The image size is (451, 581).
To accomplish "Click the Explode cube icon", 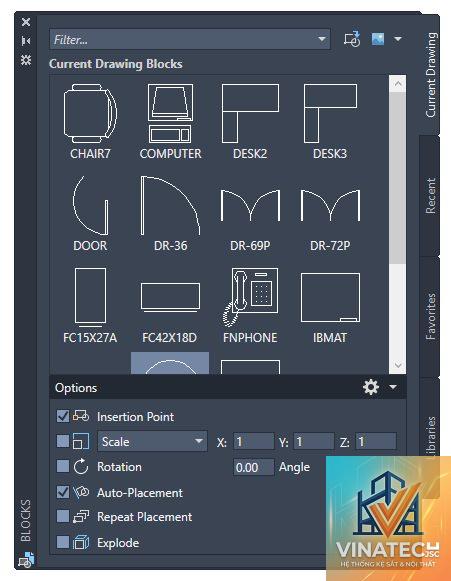I will [81, 542].
